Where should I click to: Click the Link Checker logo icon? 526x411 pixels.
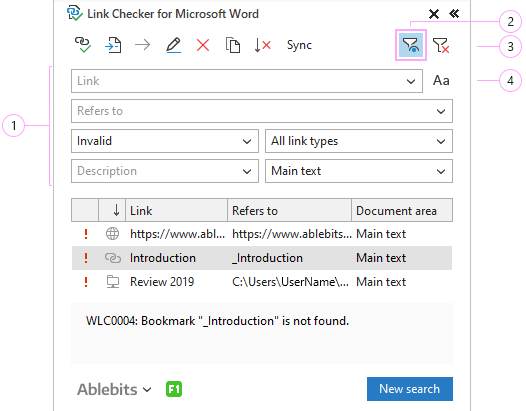[74, 13]
